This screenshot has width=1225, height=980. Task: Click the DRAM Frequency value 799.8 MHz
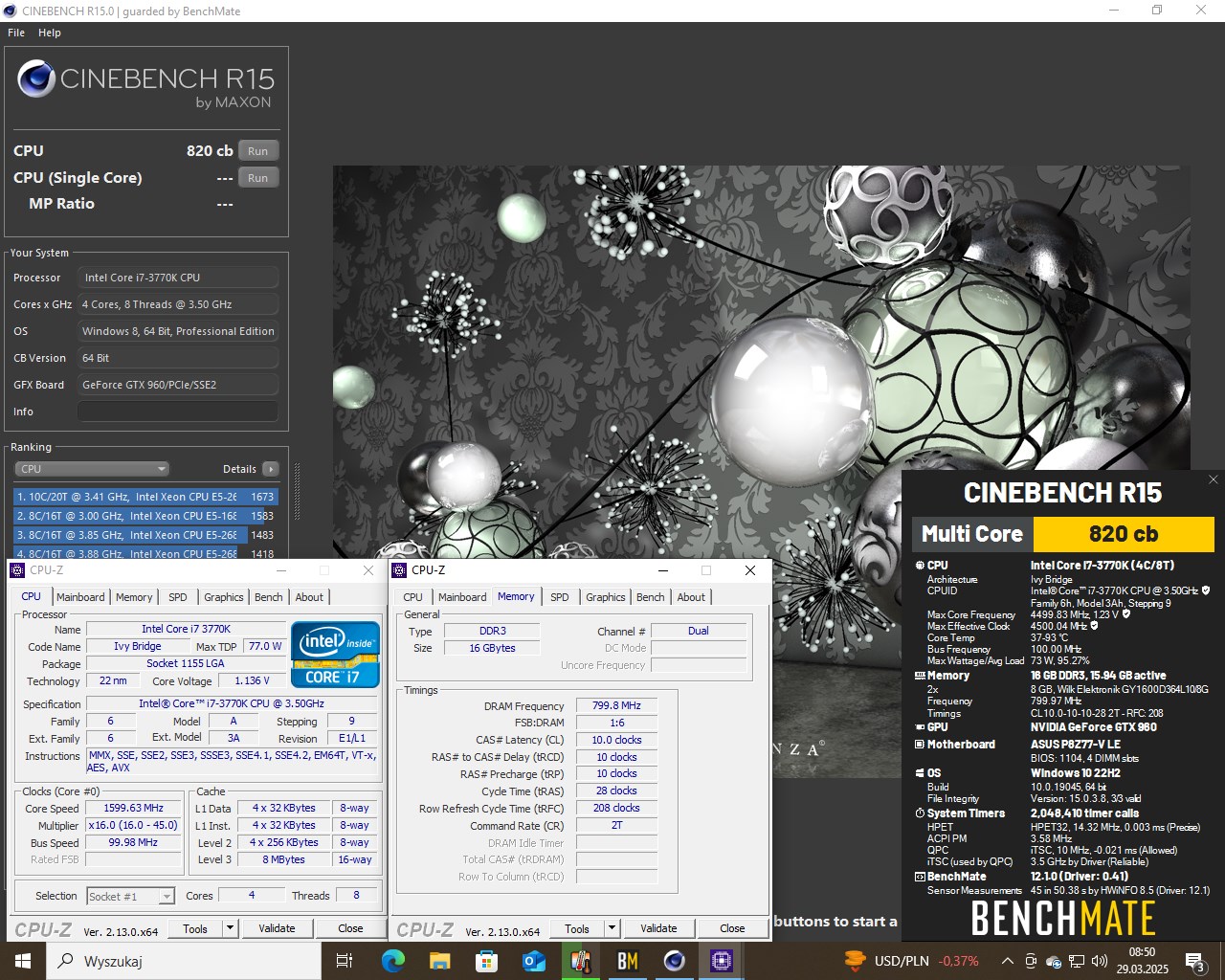point(616,705)
